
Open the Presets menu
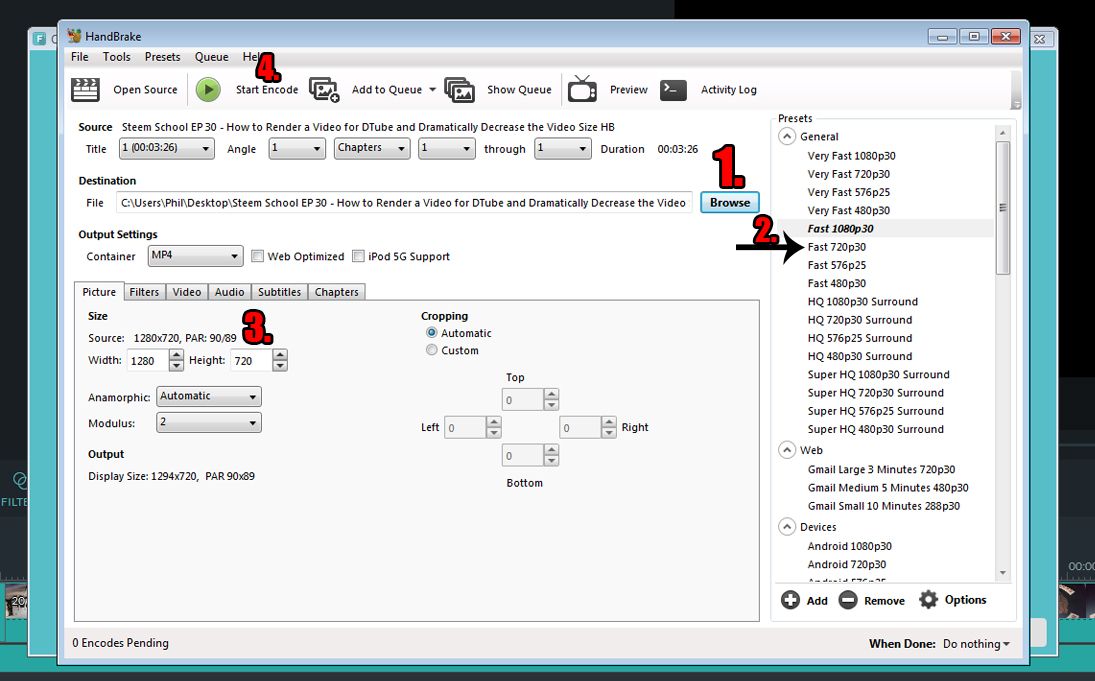(163, 57)
